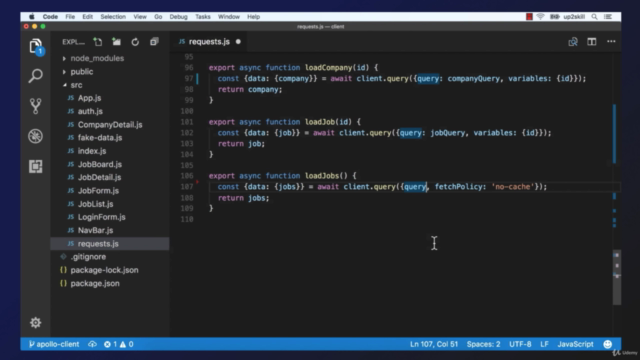Open the Code menu

click(50, 17)
